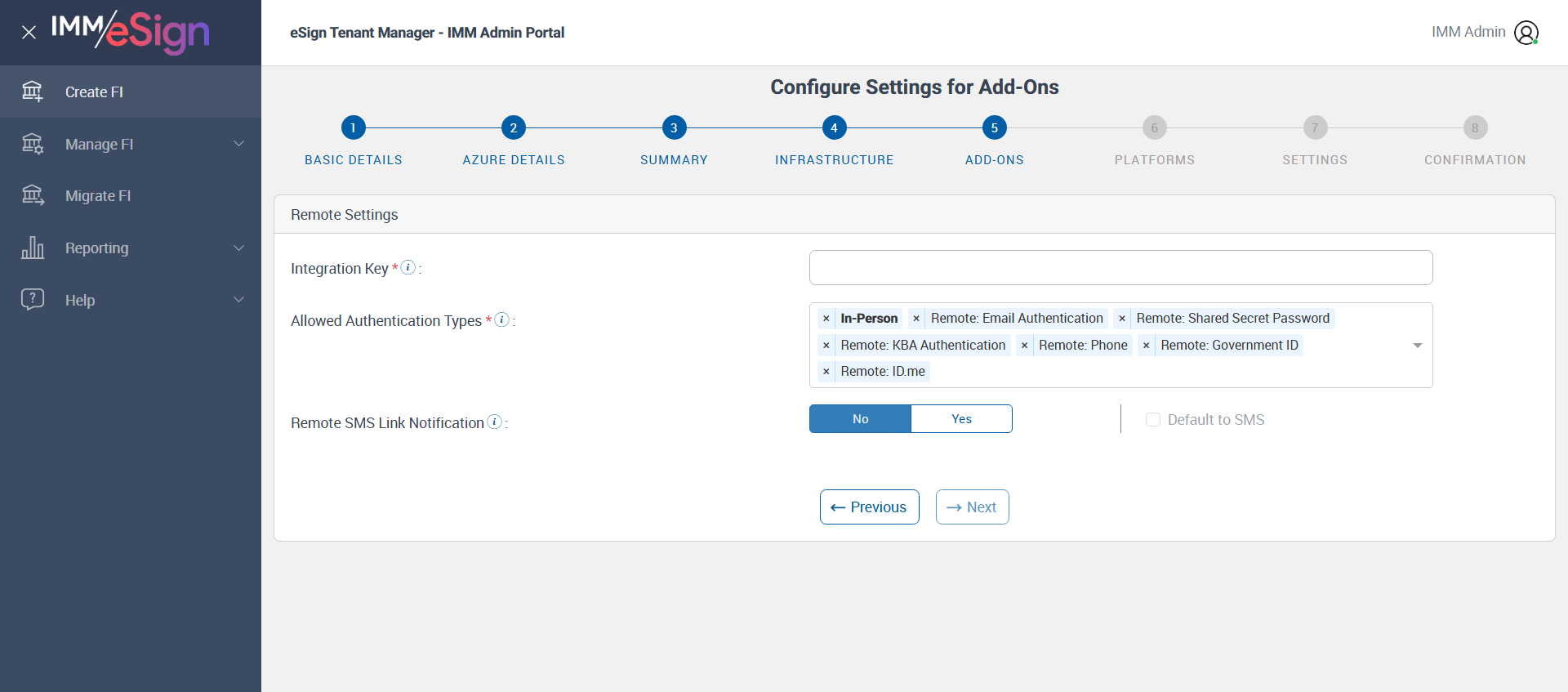This screenshot has height=692, width=1568.
Task: Click the Next button
Action: pyautogui.click(x=972, y=507)
